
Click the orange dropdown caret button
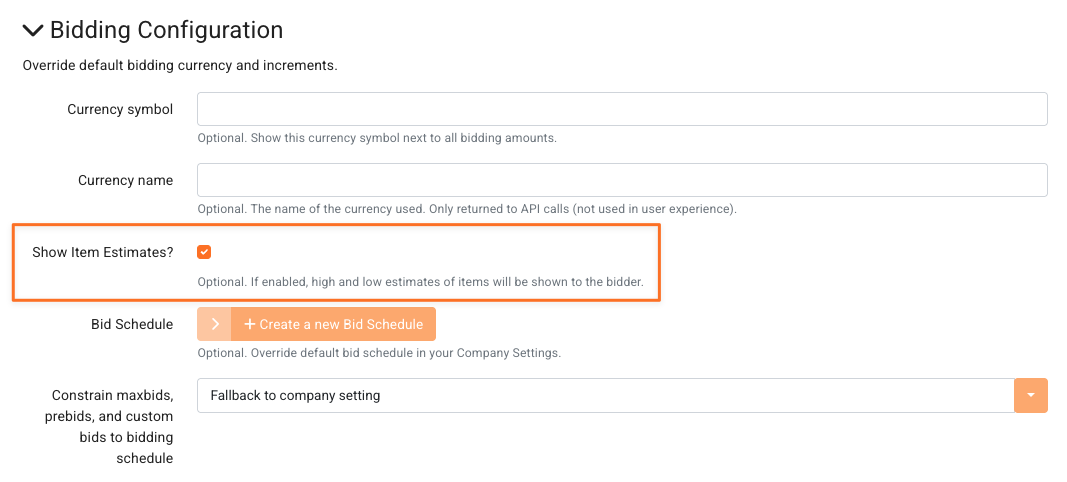pos(1031,395)
